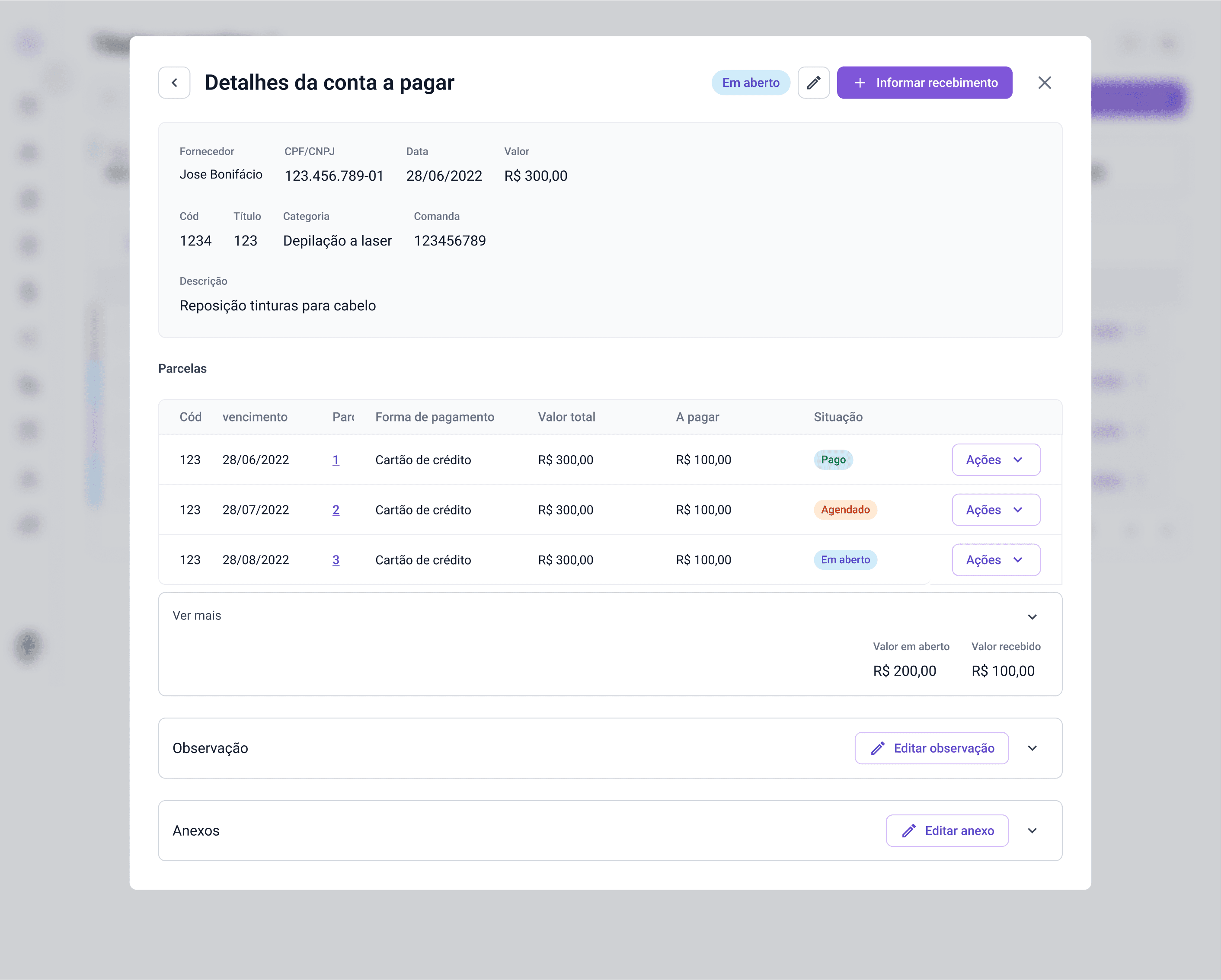Click the vencimento column header

click(255, 417)
